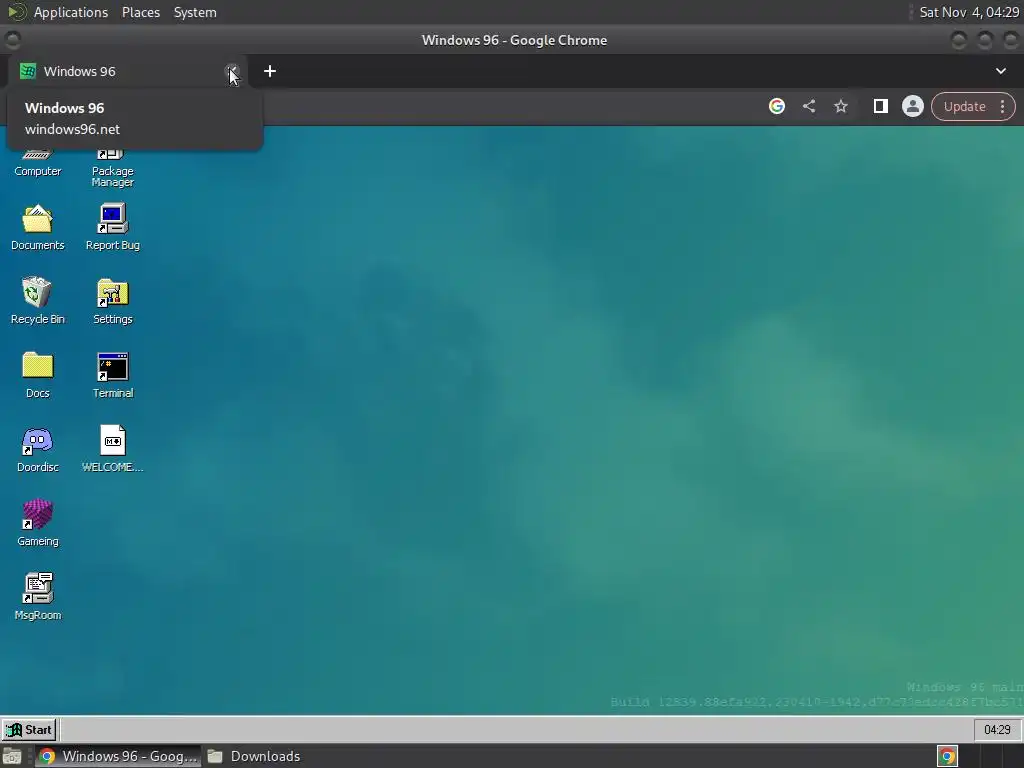Select the Computer desktop icon
This screenshot has width=1024, height=768.
[37, 163]
